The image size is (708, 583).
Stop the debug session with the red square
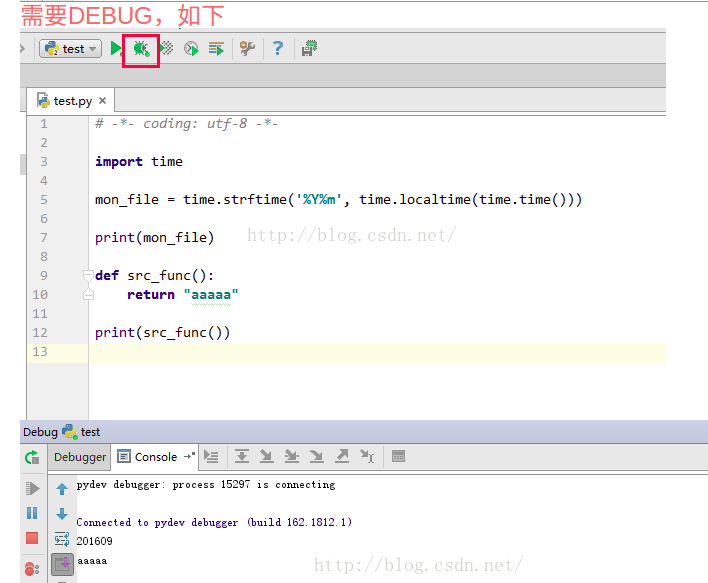pos(32,538)
